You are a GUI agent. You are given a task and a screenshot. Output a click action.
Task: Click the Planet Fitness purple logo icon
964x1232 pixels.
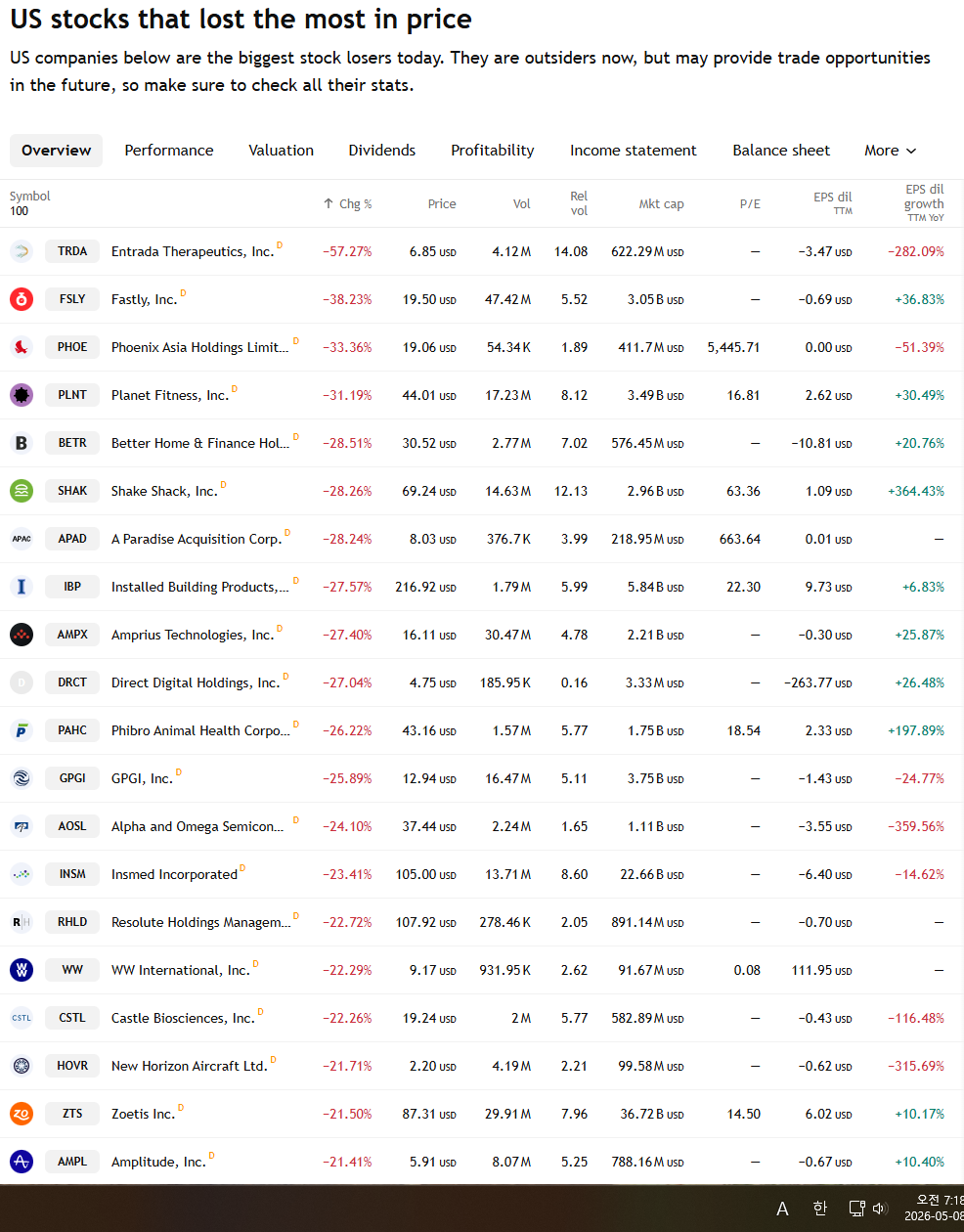(22, 395)
